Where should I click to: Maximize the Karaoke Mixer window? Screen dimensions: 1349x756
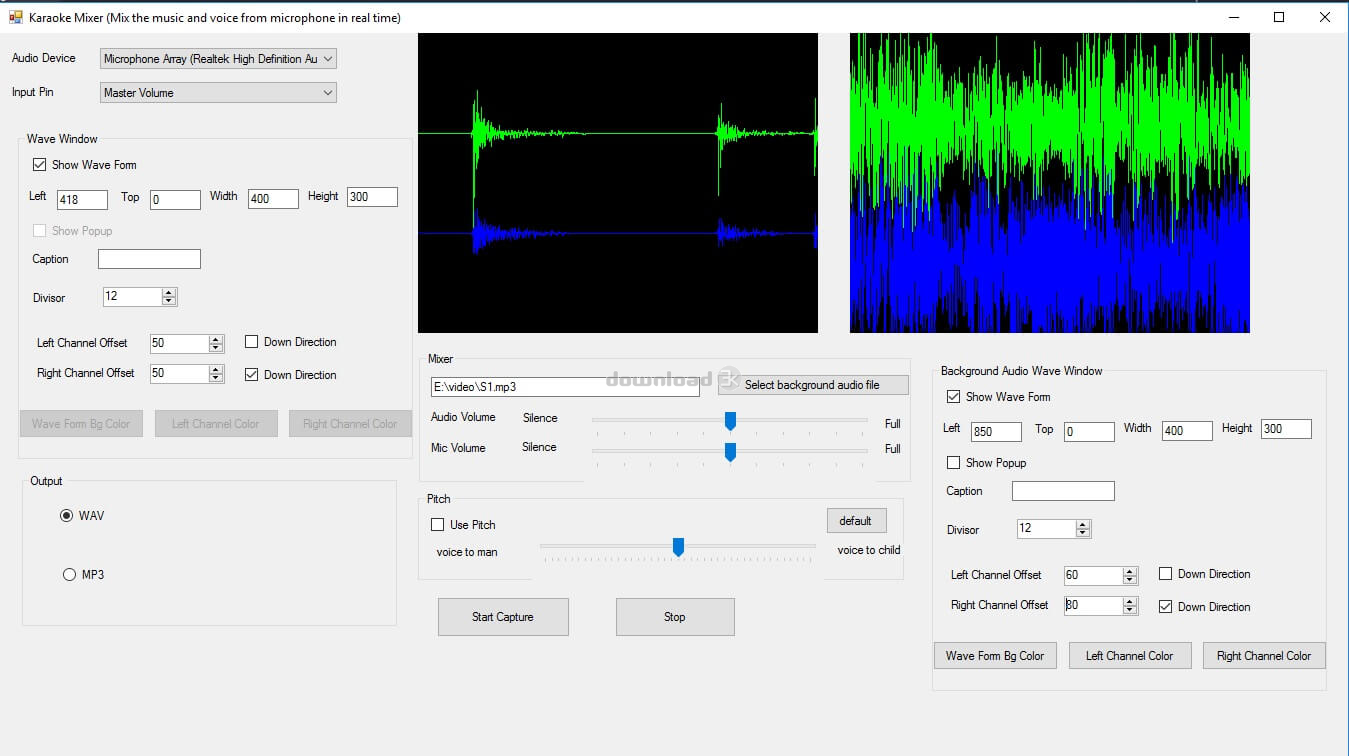click(x=1279, y=17)
